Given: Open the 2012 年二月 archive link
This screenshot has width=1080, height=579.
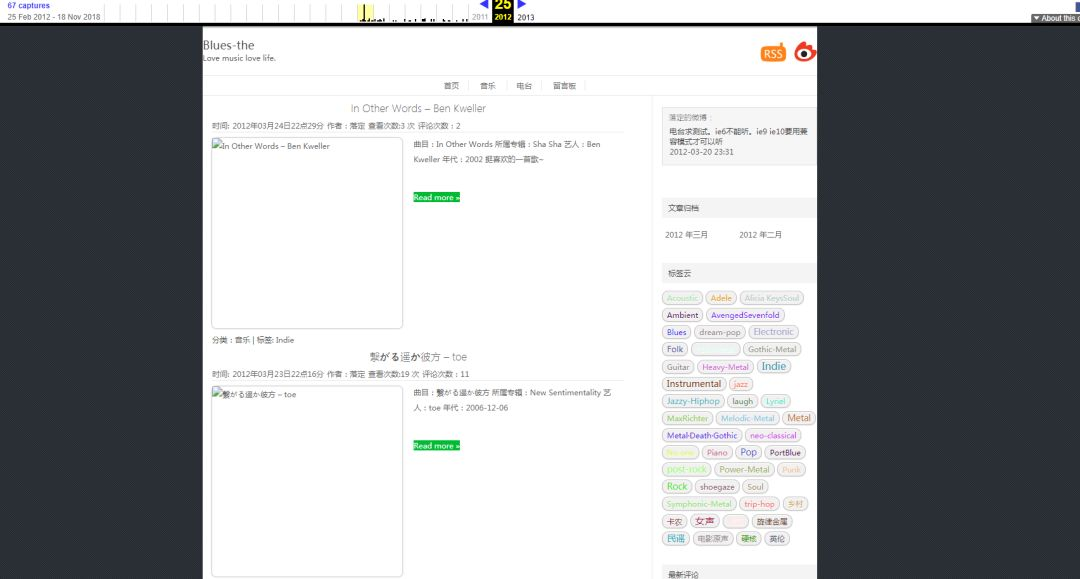Looking at the screenshot, I should pos(760,235).
